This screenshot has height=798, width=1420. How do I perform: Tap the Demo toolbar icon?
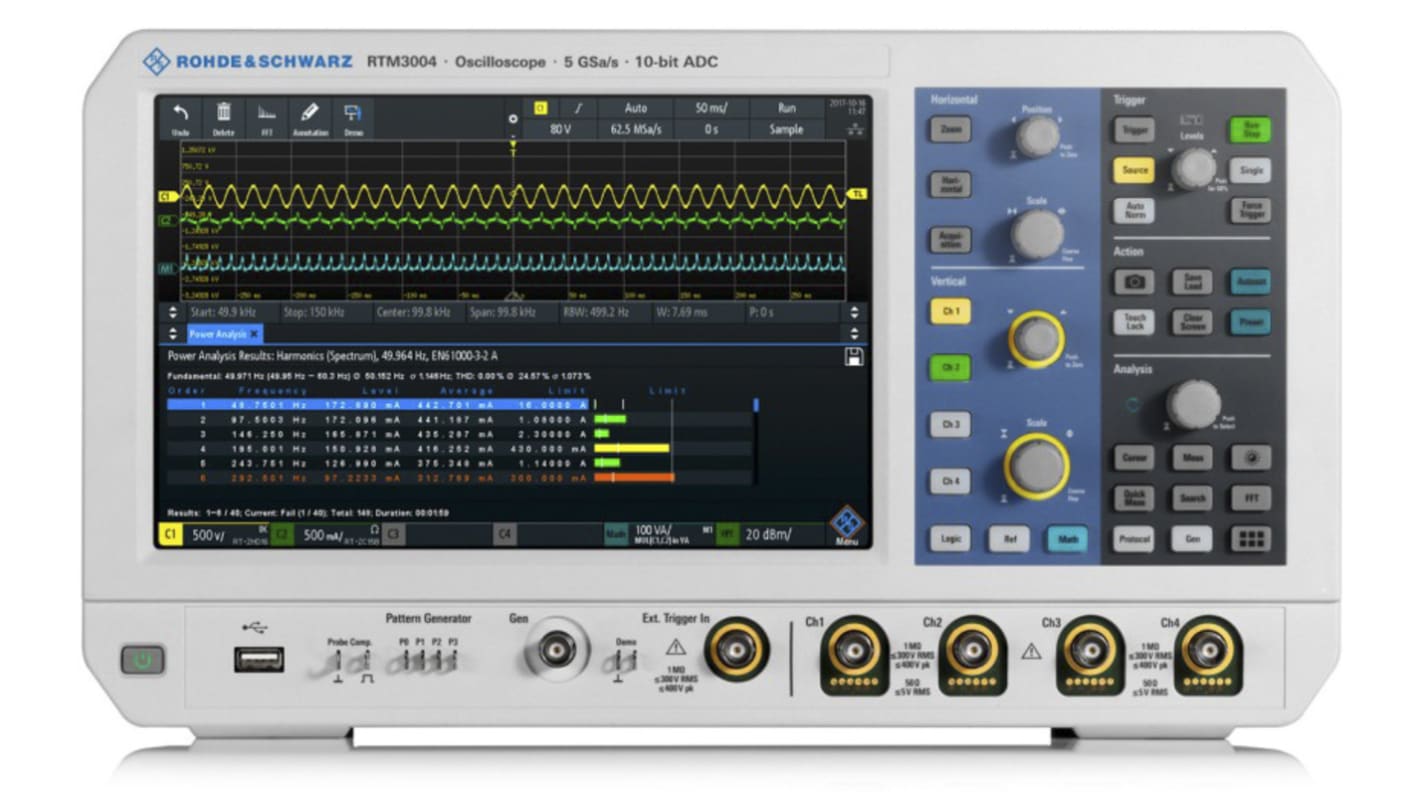point(353,113)
